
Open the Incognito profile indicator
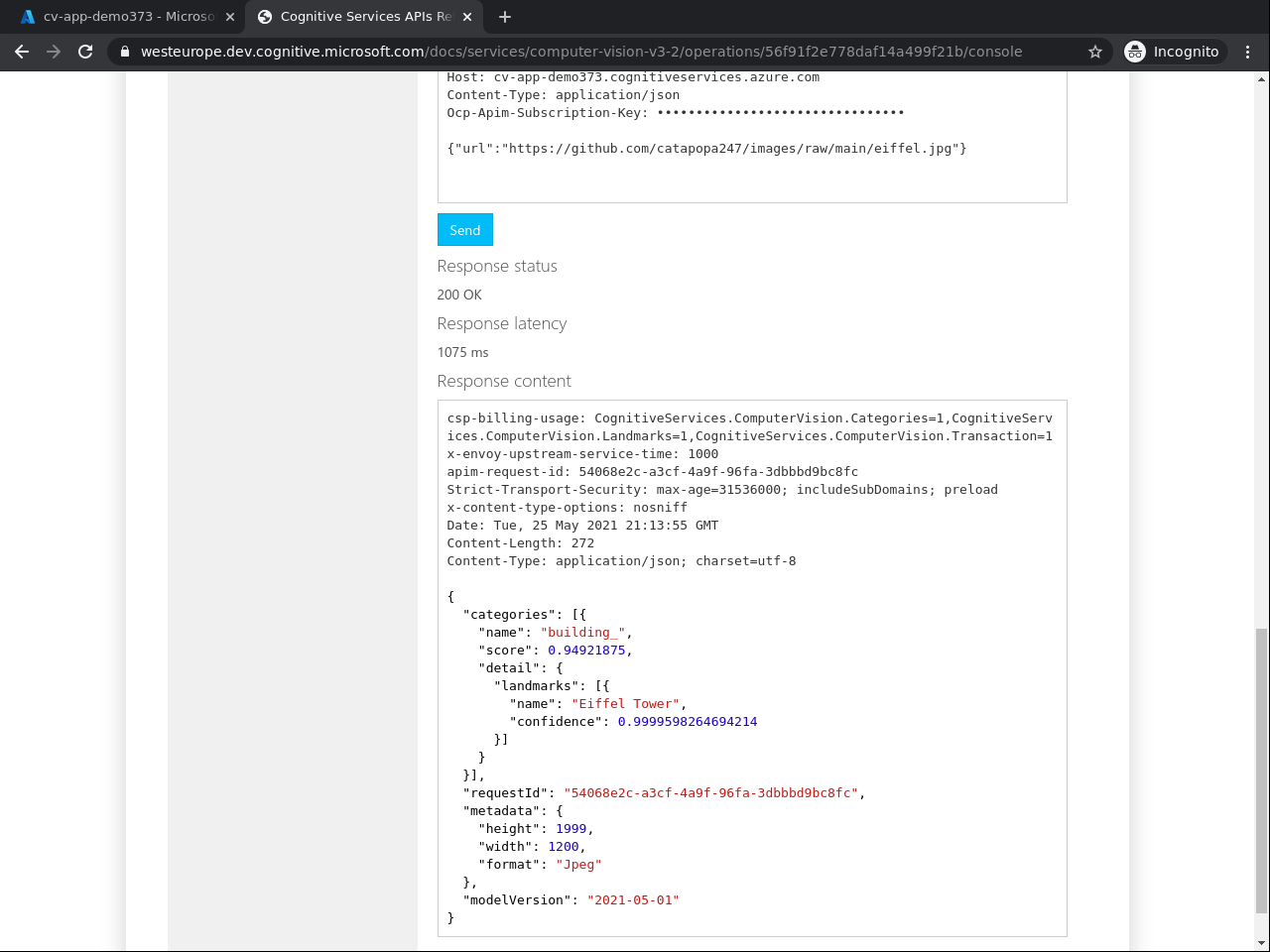pyautogui.click(x=1173, y=52)
